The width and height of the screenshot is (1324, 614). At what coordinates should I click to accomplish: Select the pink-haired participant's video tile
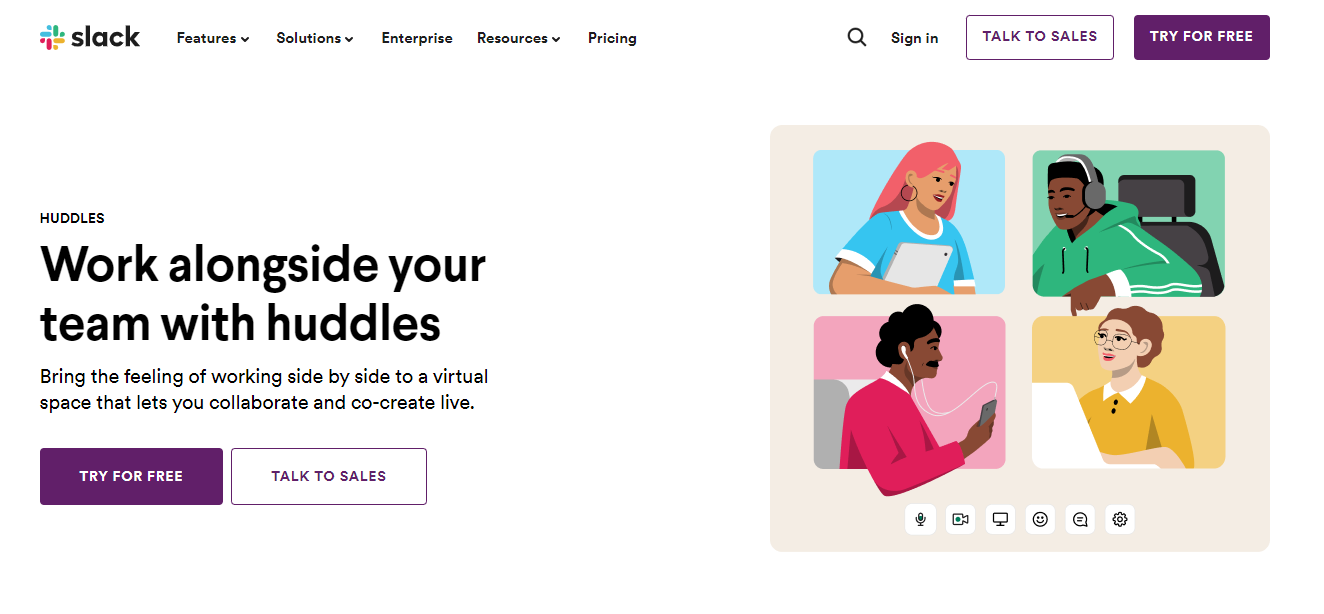coord(909,221)
